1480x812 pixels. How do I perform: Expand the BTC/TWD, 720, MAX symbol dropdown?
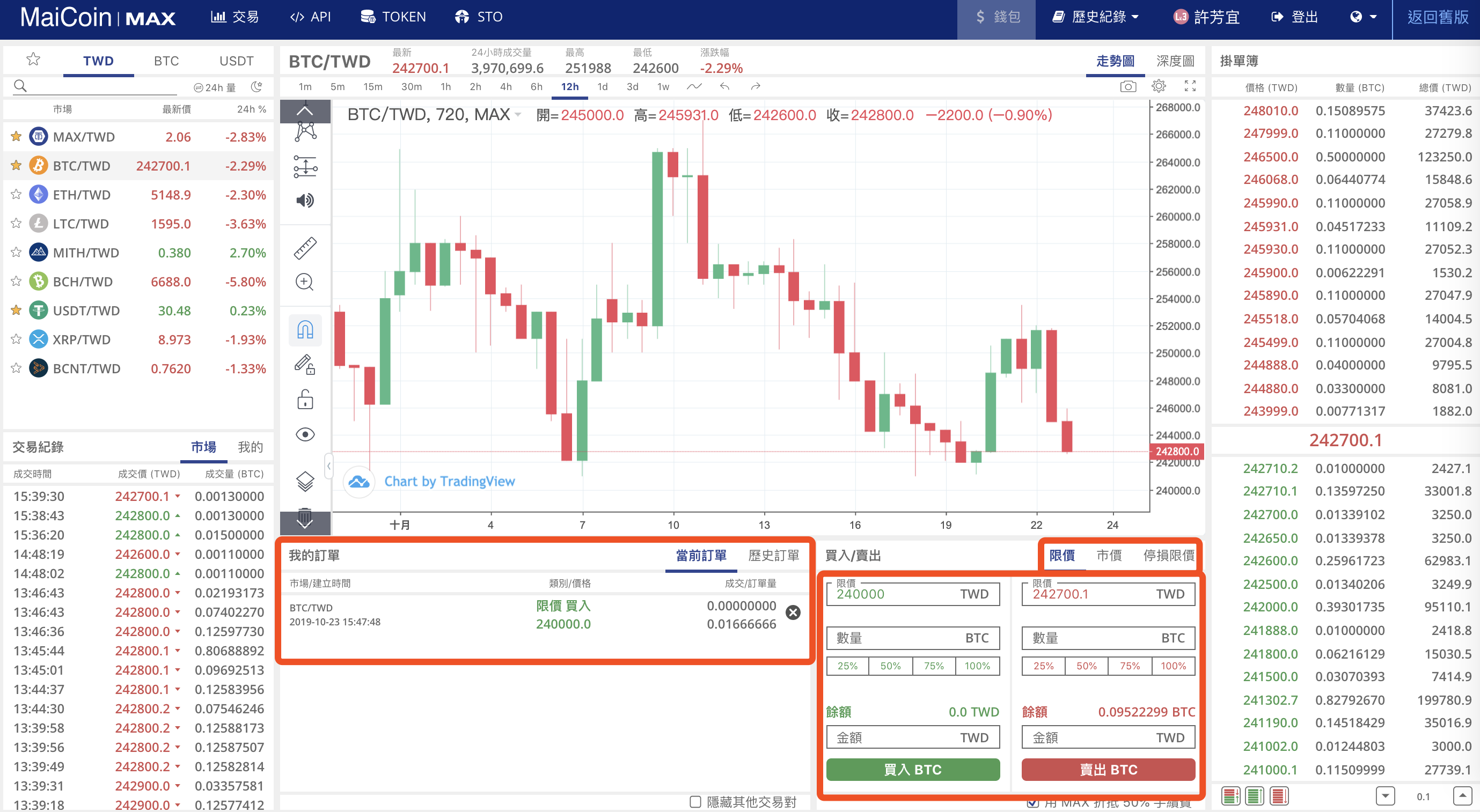[x=519, y=114]
